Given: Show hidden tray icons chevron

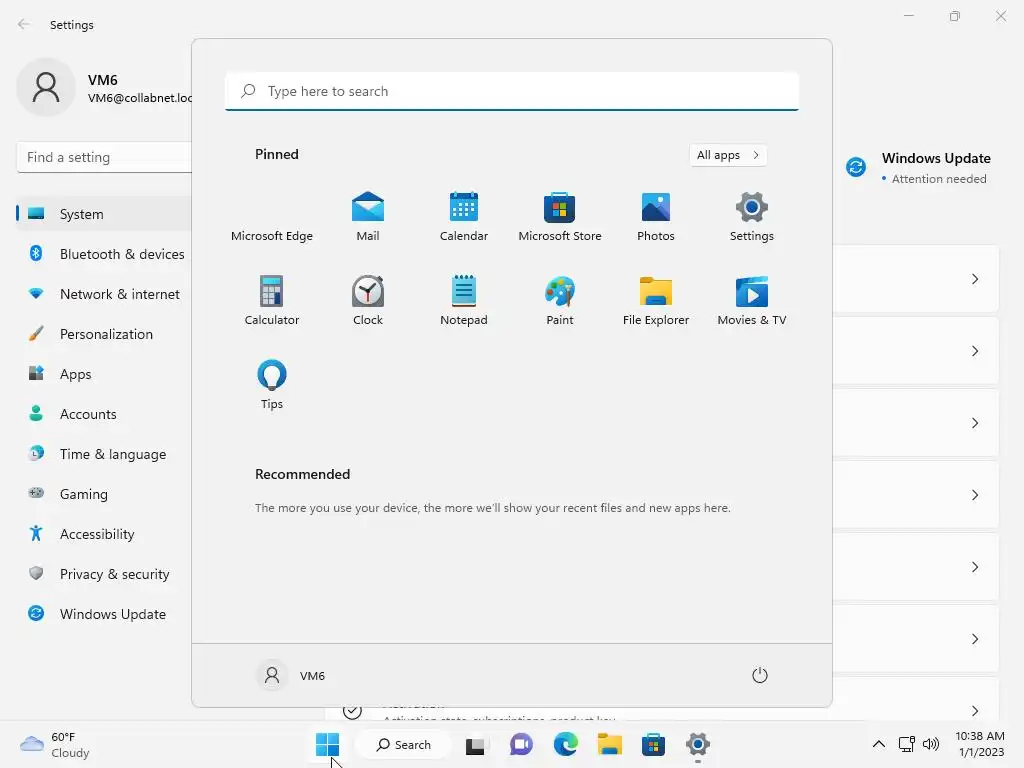Looking at the screenshot, I should tap(879, 744).
